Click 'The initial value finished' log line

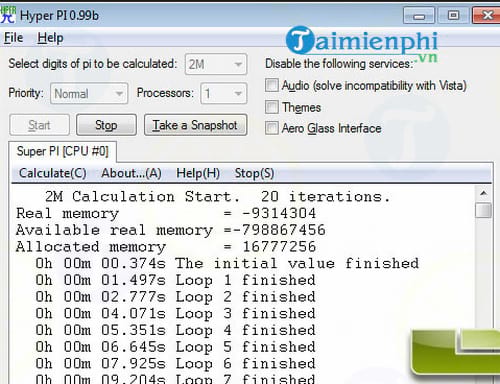227,263
